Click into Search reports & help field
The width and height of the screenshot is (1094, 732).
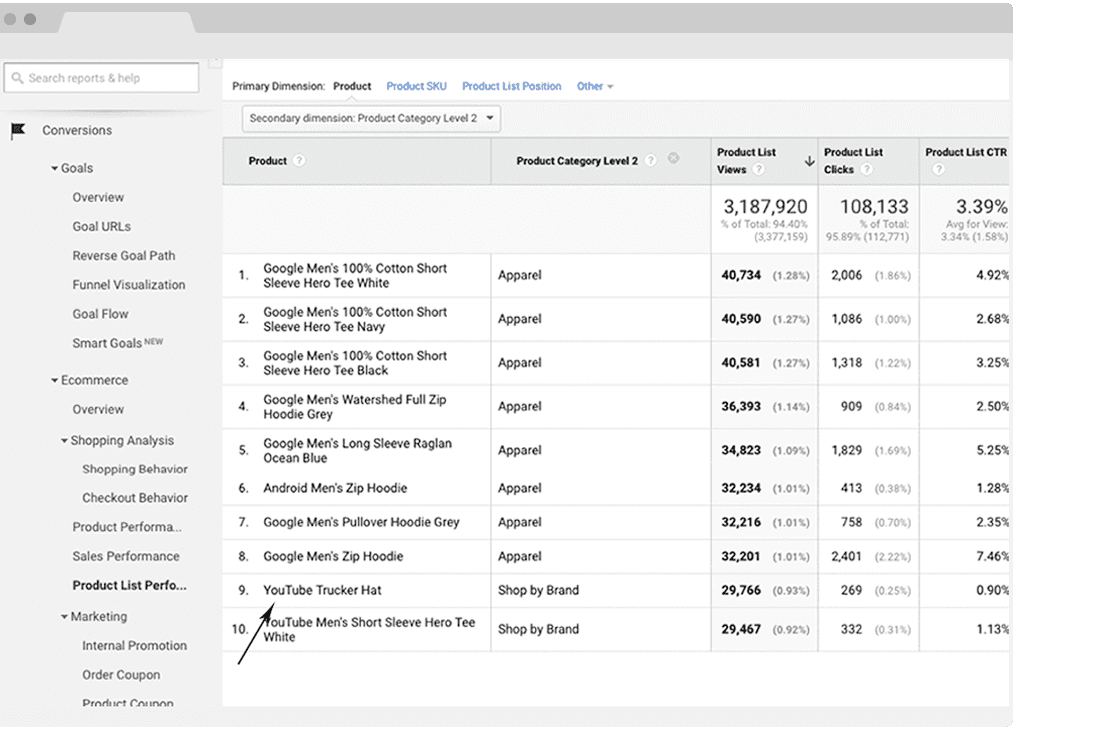(102, 78)
